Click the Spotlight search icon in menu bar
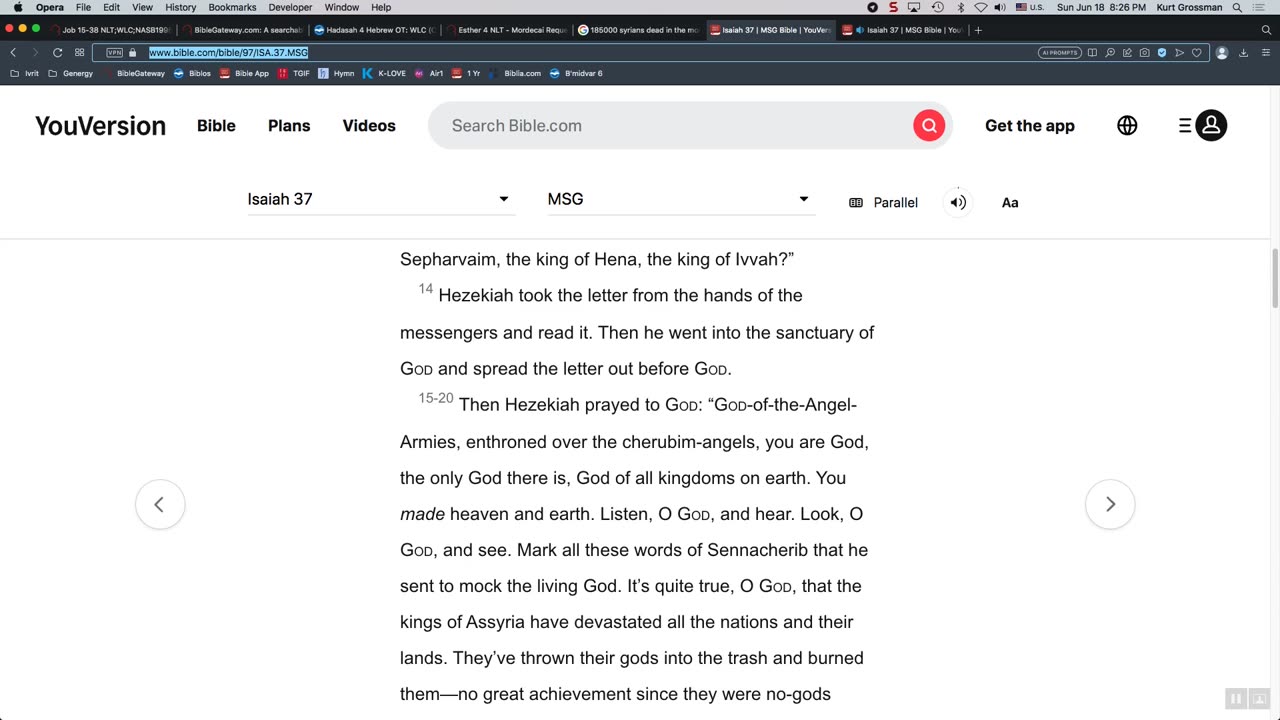The width and height of the screenshot is (1280, 720). pyautogui.click(x=1237, y=7)
